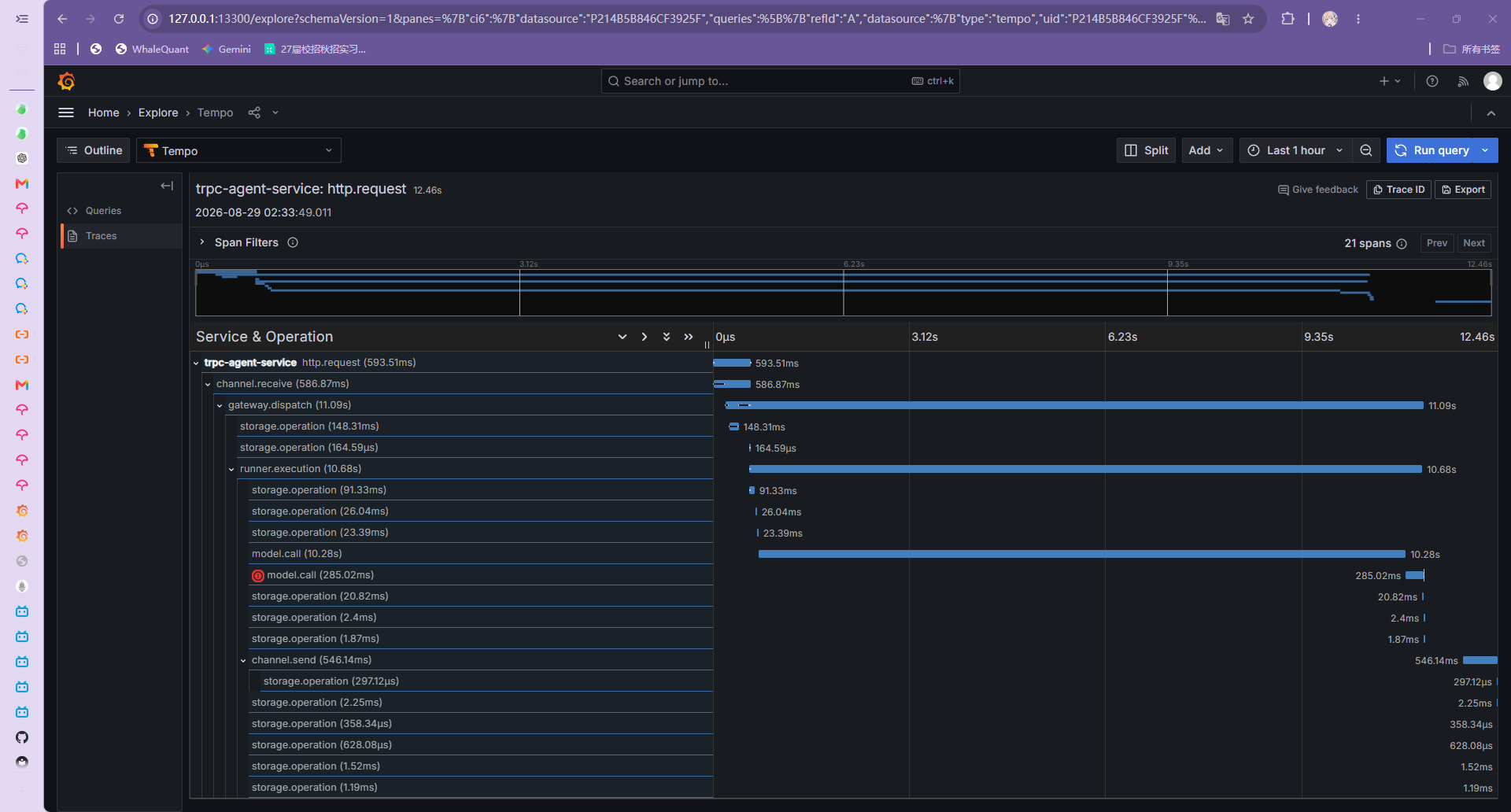Collapse the runner.execution span

[231, 469]
